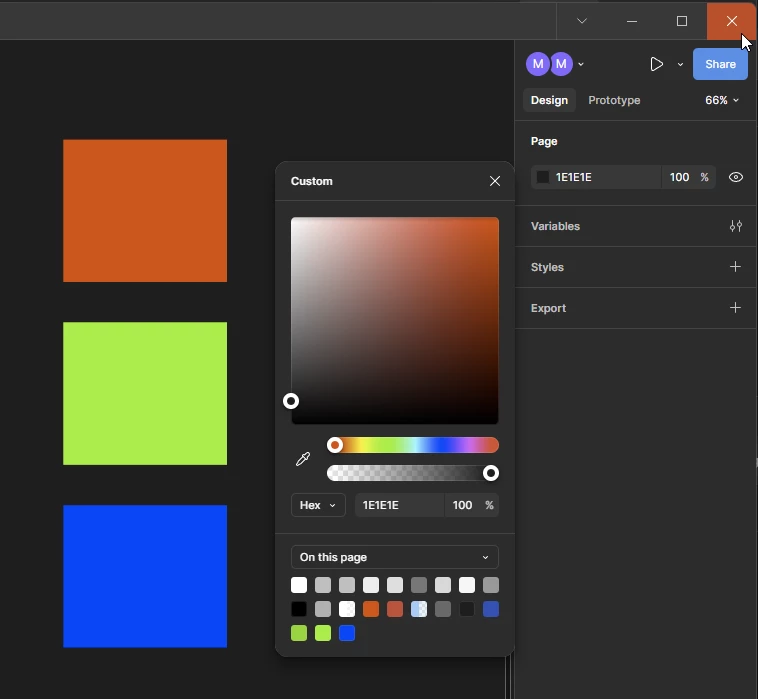Open the Hex color format dropdown
758x699 pixels.
point(318,505)
